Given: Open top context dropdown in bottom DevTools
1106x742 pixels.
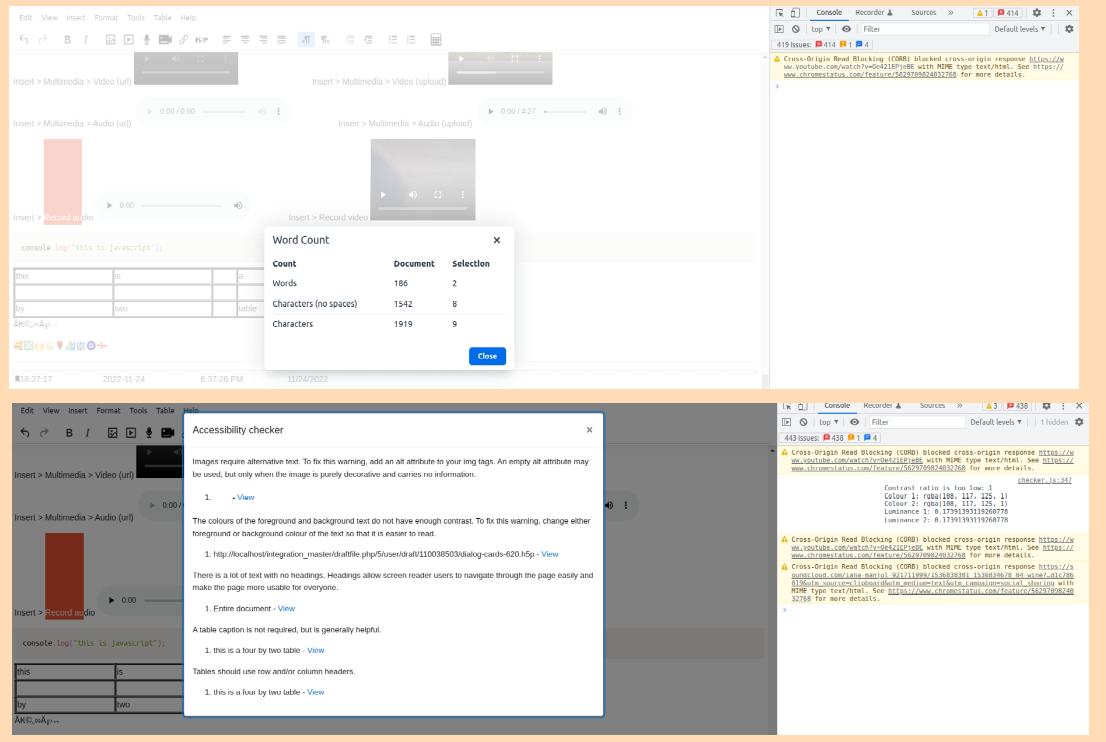Looking at the screenshot, I should tap(829, 422).
